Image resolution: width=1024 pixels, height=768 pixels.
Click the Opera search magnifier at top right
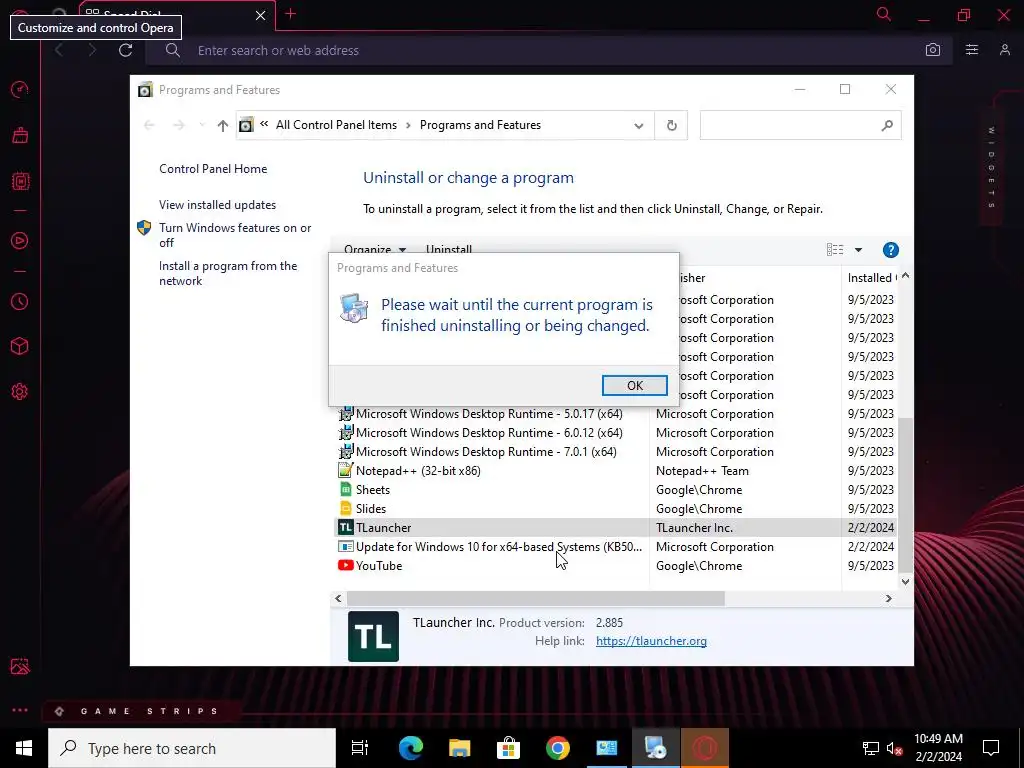click(884, 14)
